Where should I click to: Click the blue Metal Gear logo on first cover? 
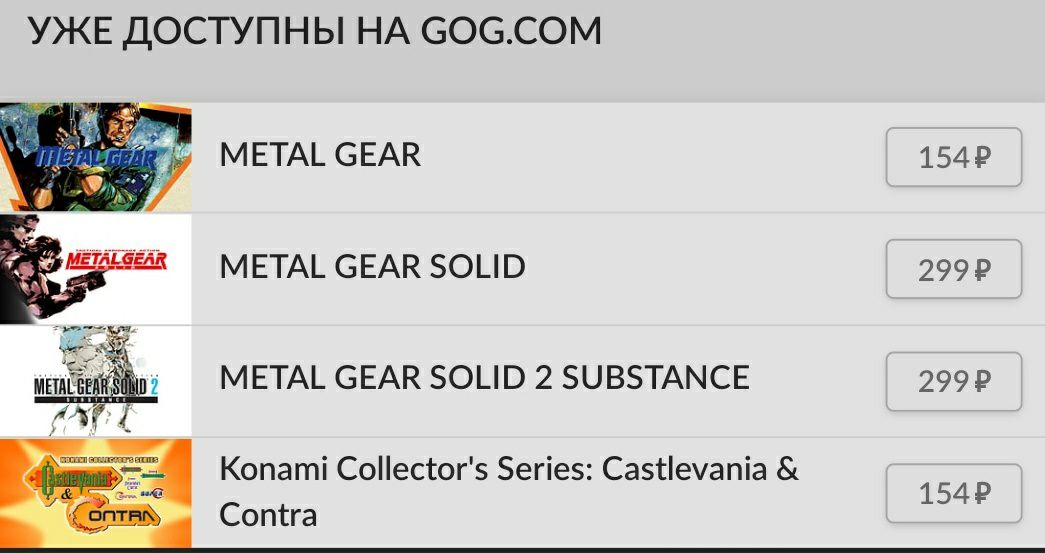[97, 158]
